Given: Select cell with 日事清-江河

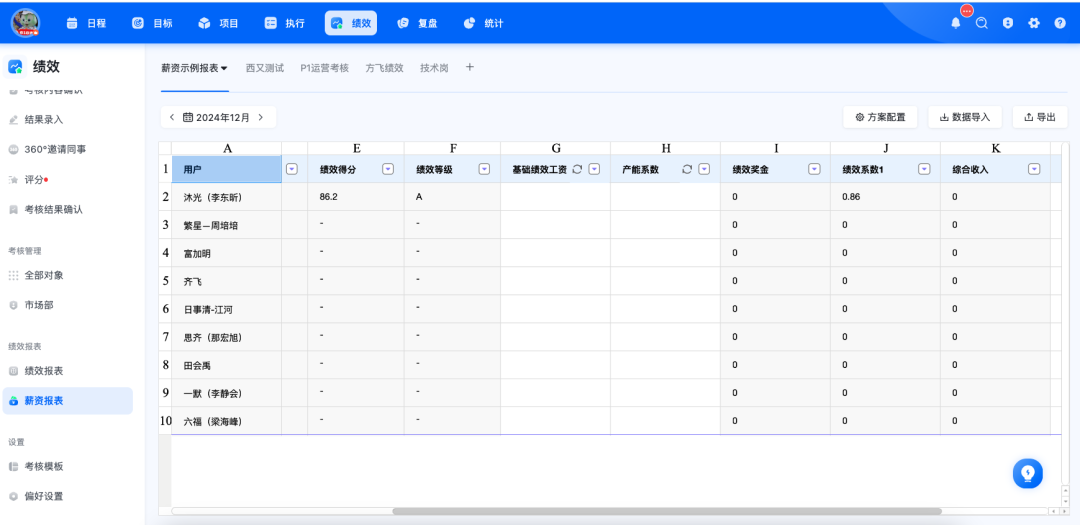Looking at the screenshot, I should point(227,309).
